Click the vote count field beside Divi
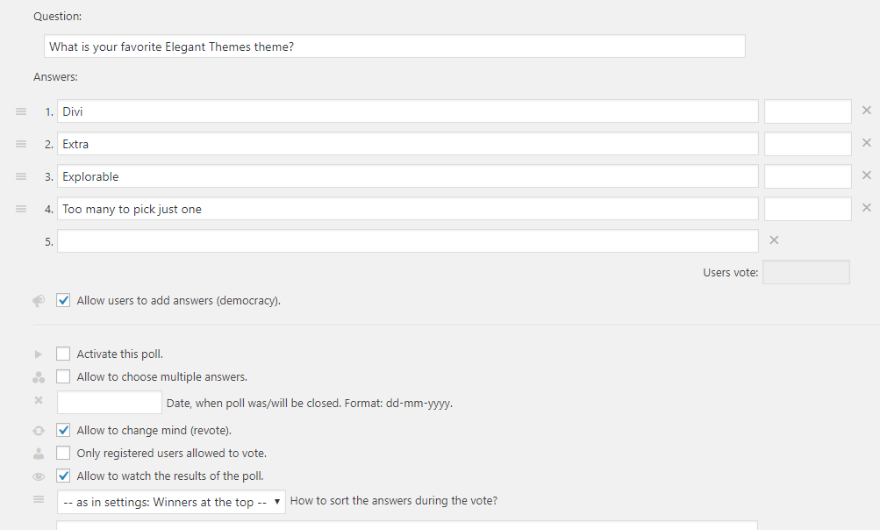Viewport: 880px width, 530px height. tap(807, 111)
